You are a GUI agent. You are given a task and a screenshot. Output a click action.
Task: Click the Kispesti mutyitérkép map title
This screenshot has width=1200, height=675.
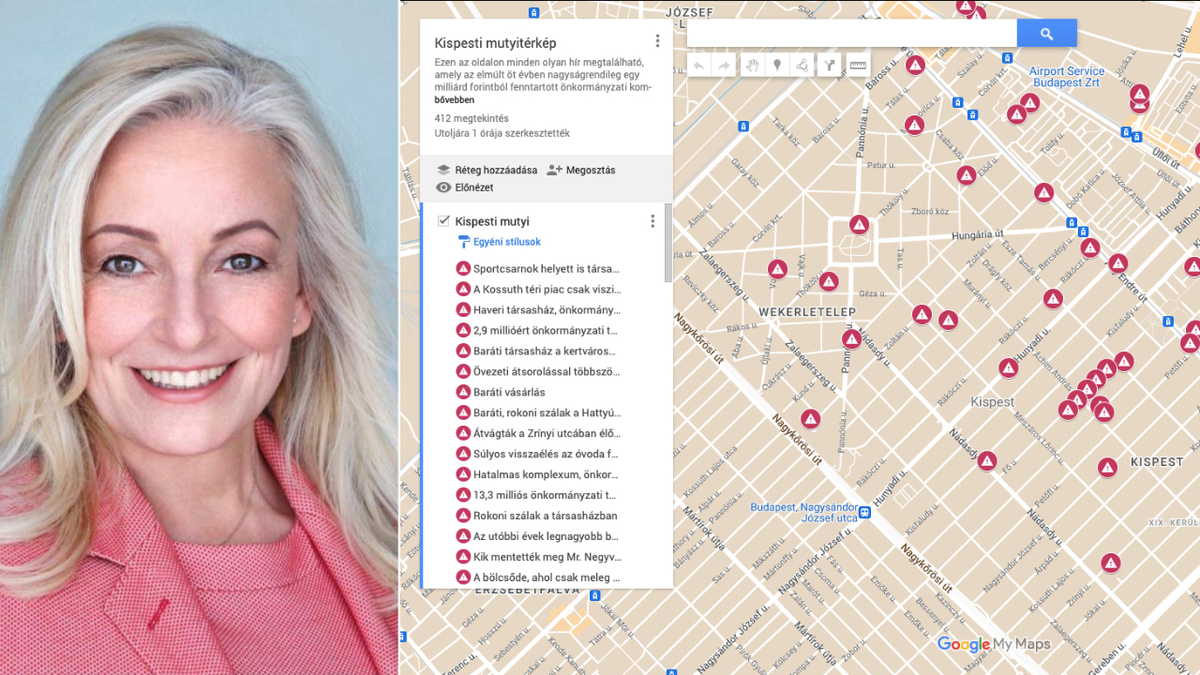coord(496,43)
